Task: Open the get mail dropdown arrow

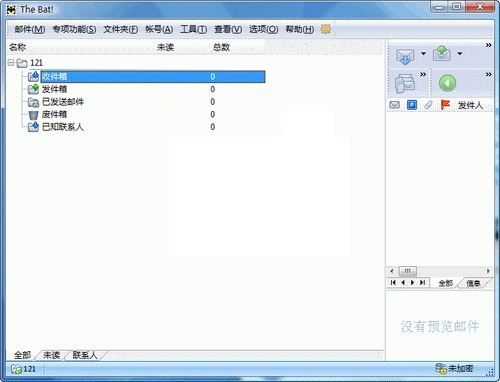Action: coord(423,53)
